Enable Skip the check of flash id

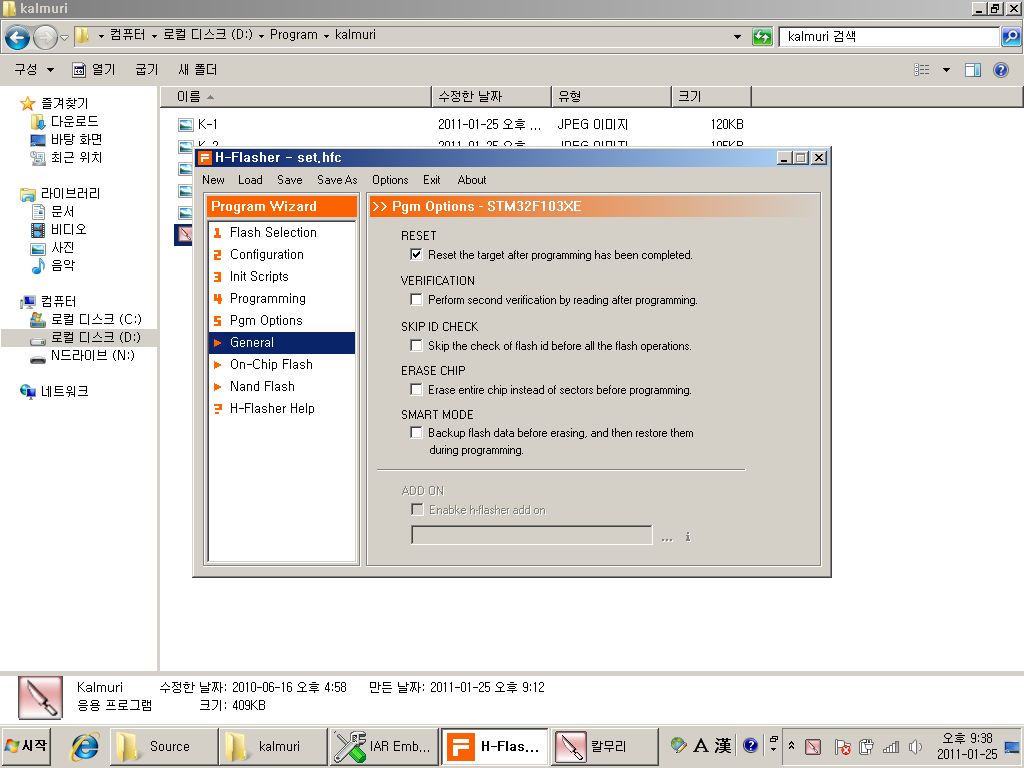(x=416, y=345)
